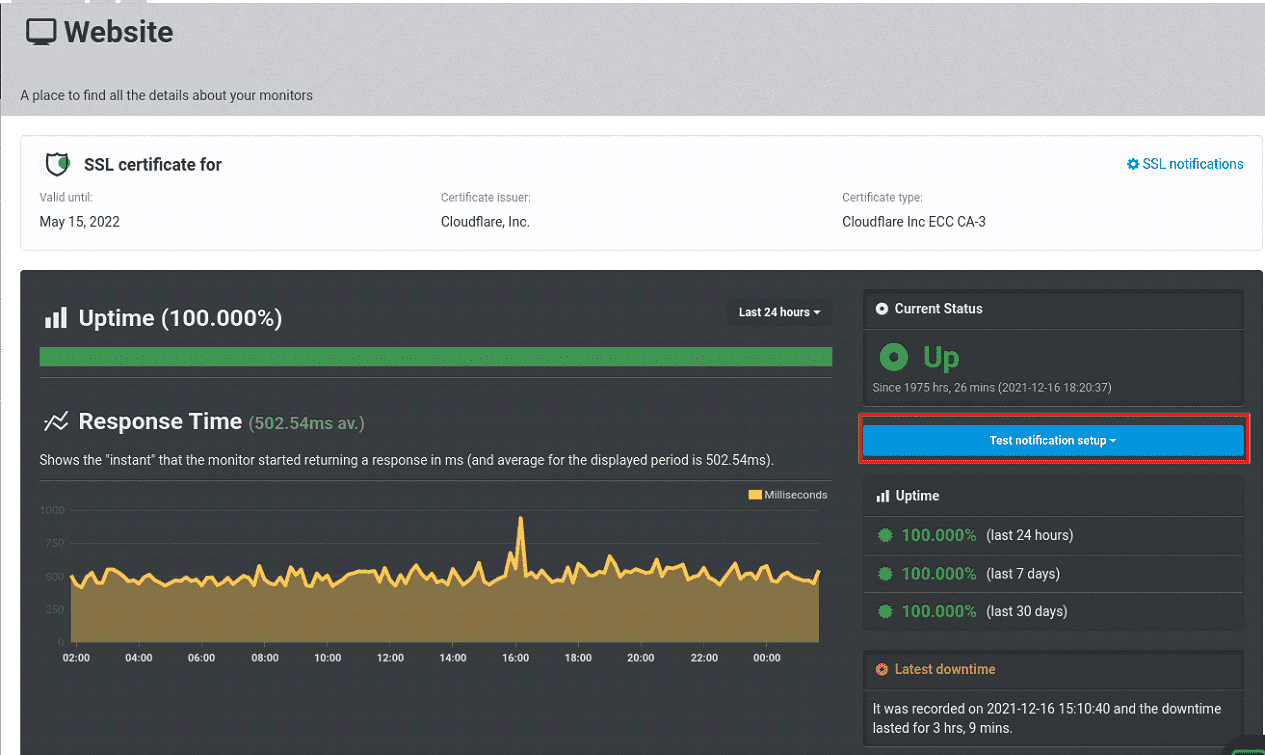Click the yellow Milliseconds legend swatch
Viewport: 1265px width, 755px height.
click(754, 494)
